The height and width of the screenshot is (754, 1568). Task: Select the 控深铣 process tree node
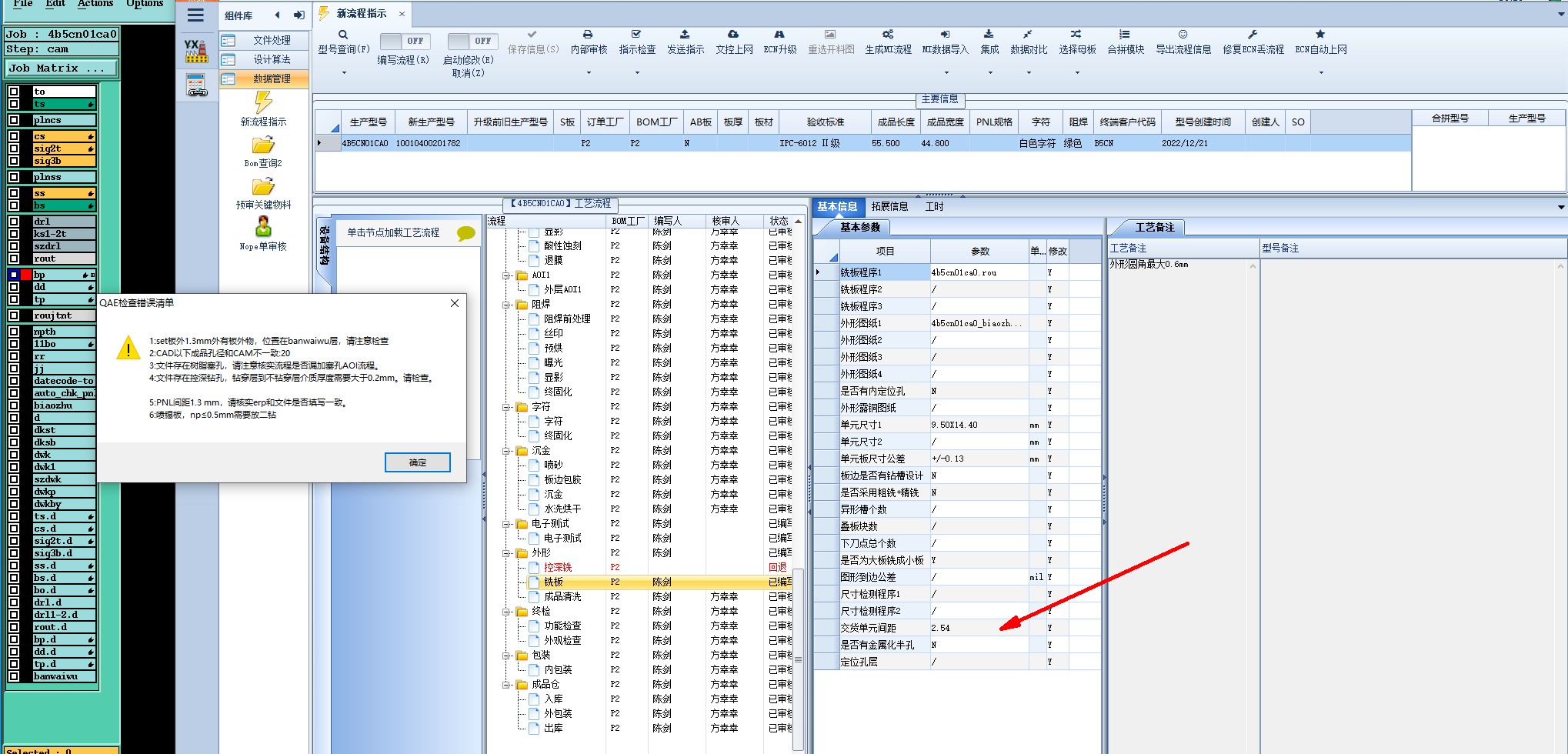coord(558,568)
